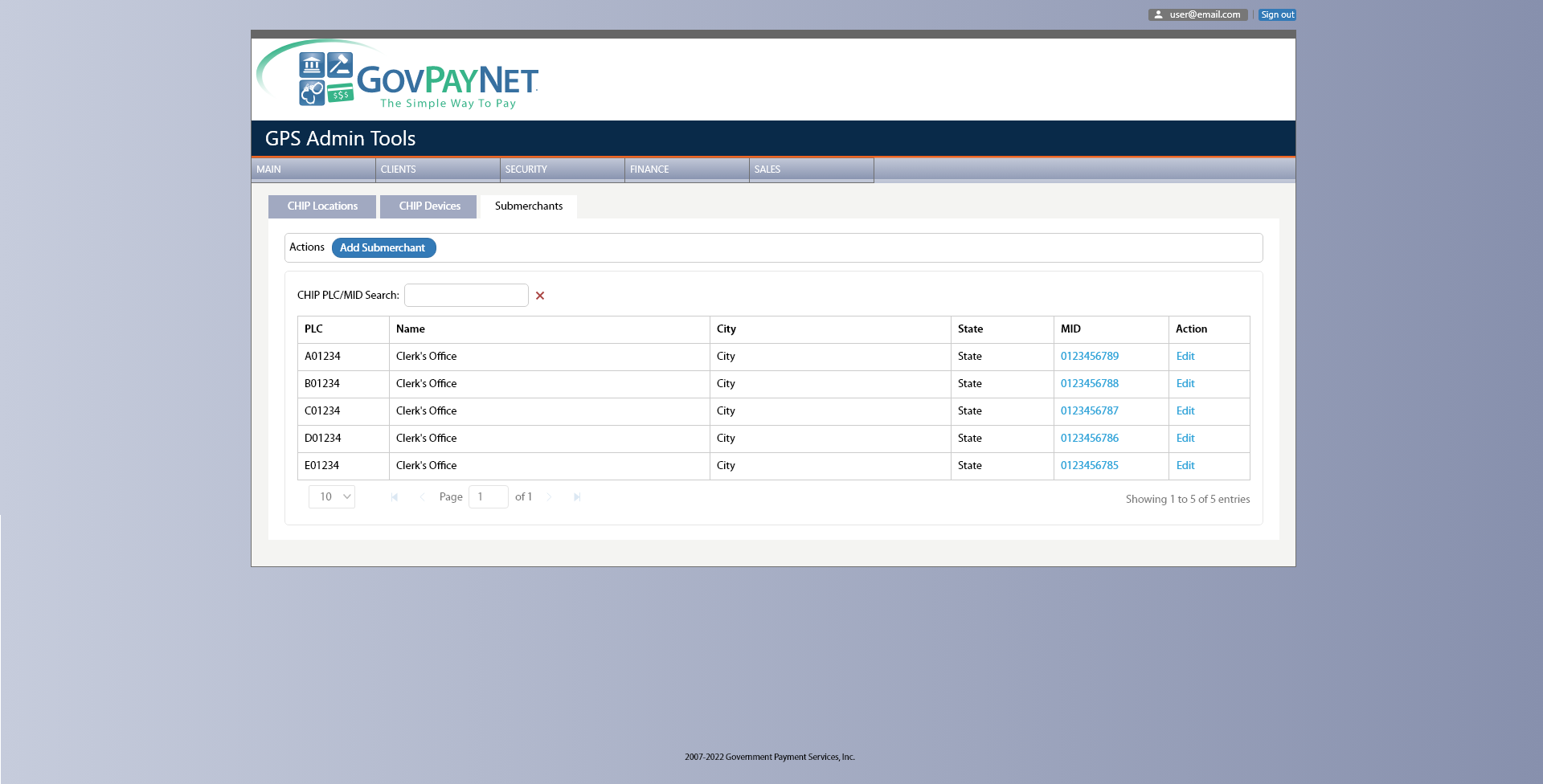Click the red X clear search icon
Image resolution: width=1543 pixels, height=784 pixels.
540,296
